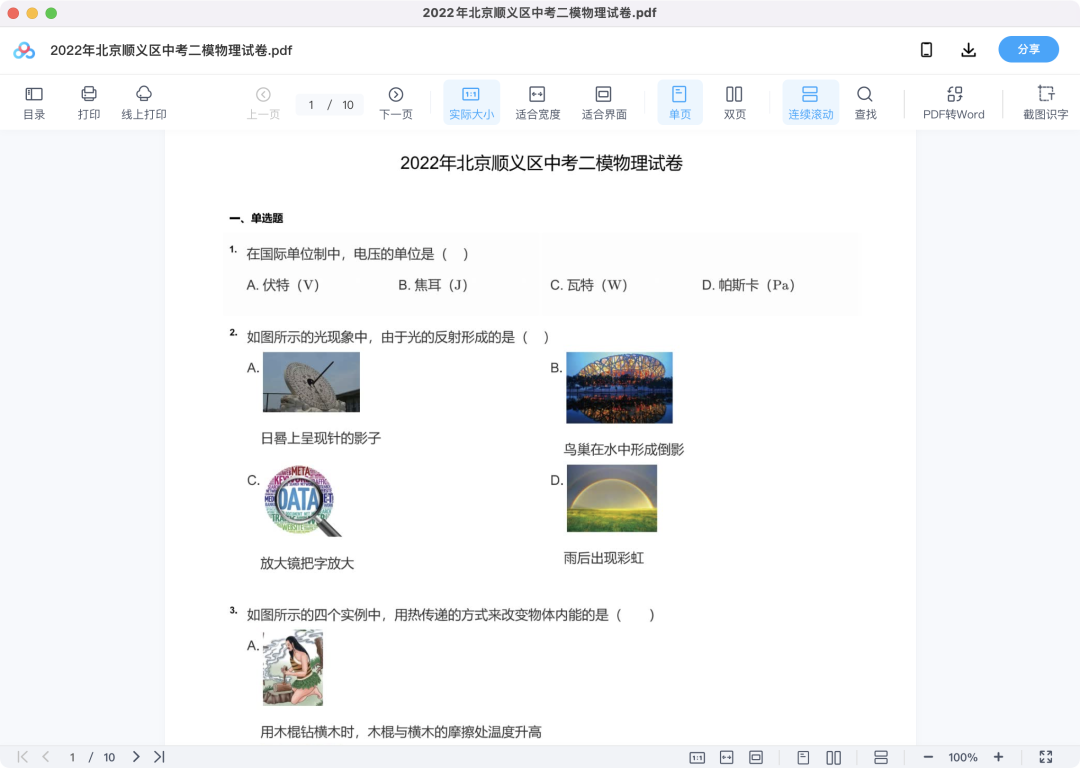Image resolution: width=1080 pixels, height=768 pixels.
Task: Click question 3 text about 热传递
Action: [x=450, y=614]
